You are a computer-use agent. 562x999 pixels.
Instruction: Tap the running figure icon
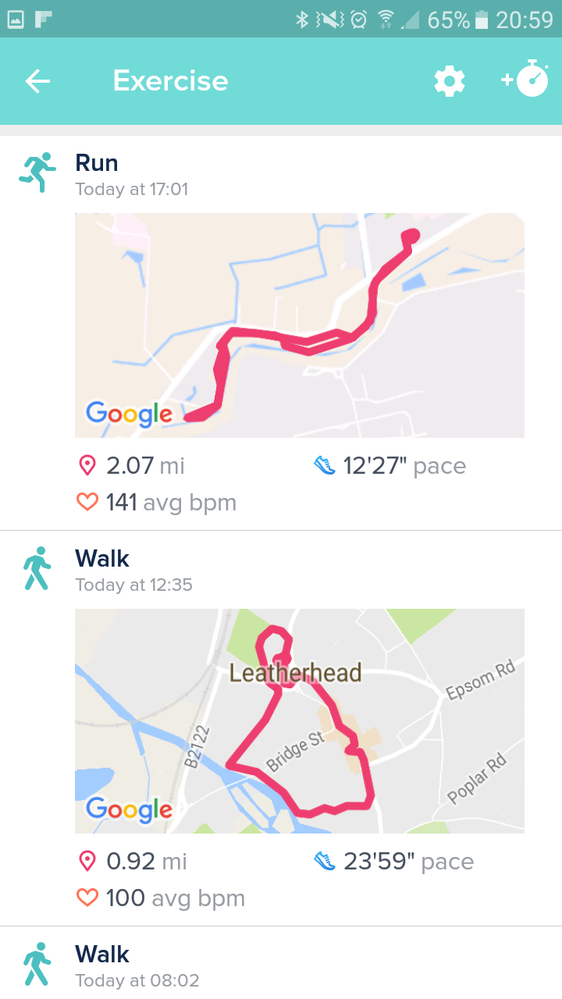[x=37, y=172]
